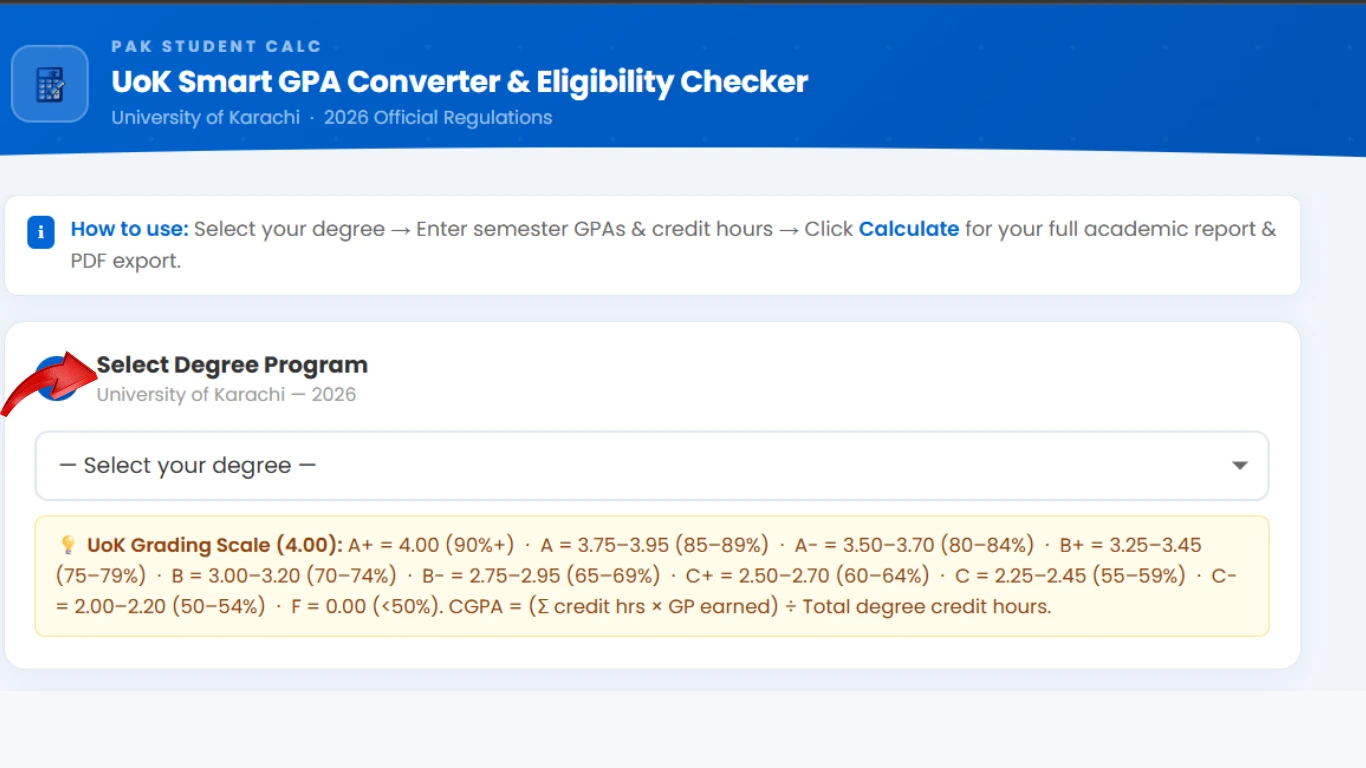Click the blue info icon beside How to use
This screenshot has width=1366, height=768.
pos(41,234)
